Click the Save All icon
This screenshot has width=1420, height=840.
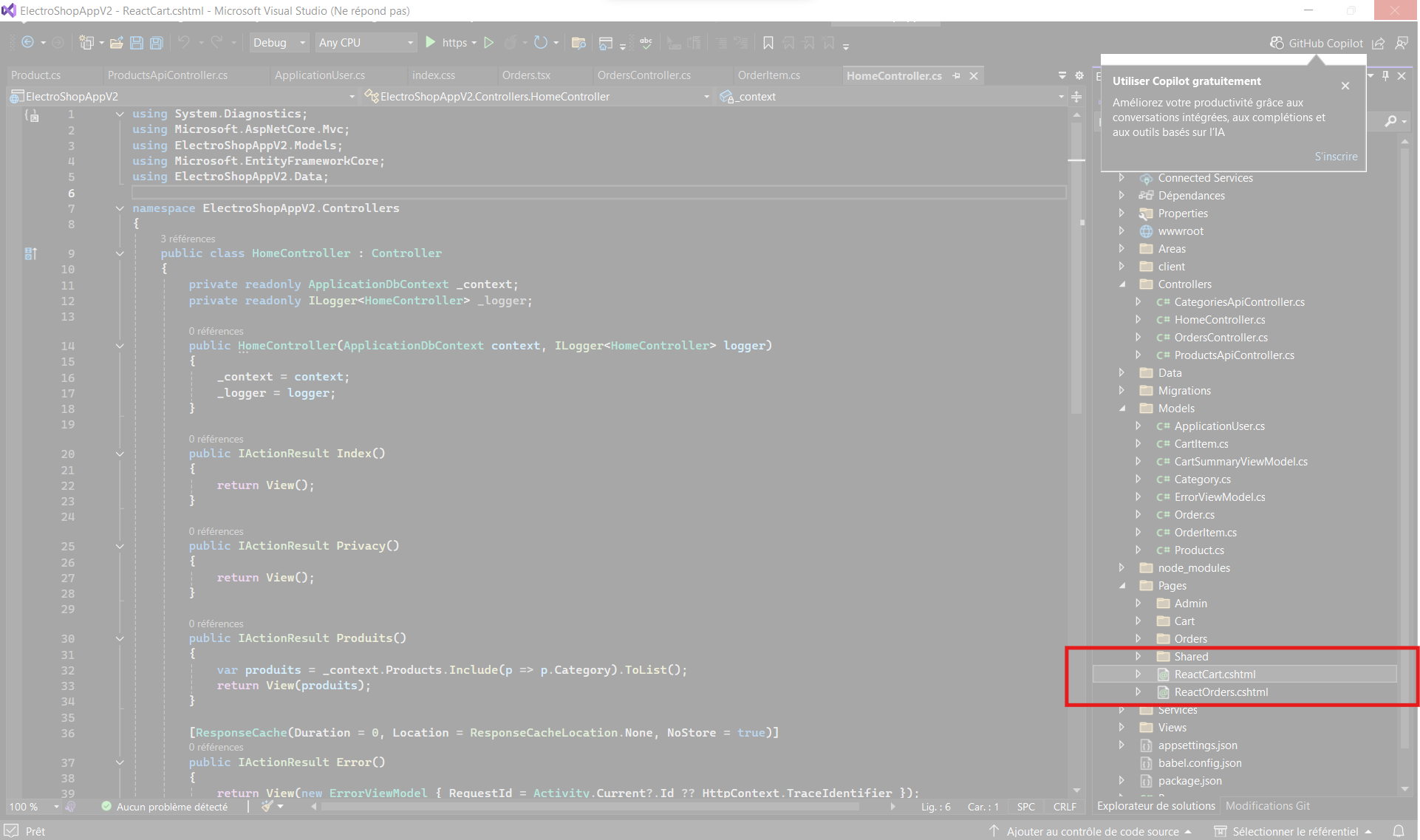[156, 43]
